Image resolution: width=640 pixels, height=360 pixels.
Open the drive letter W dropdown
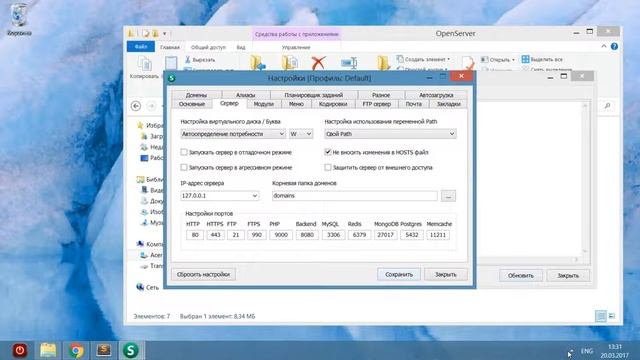pos(301,134)
